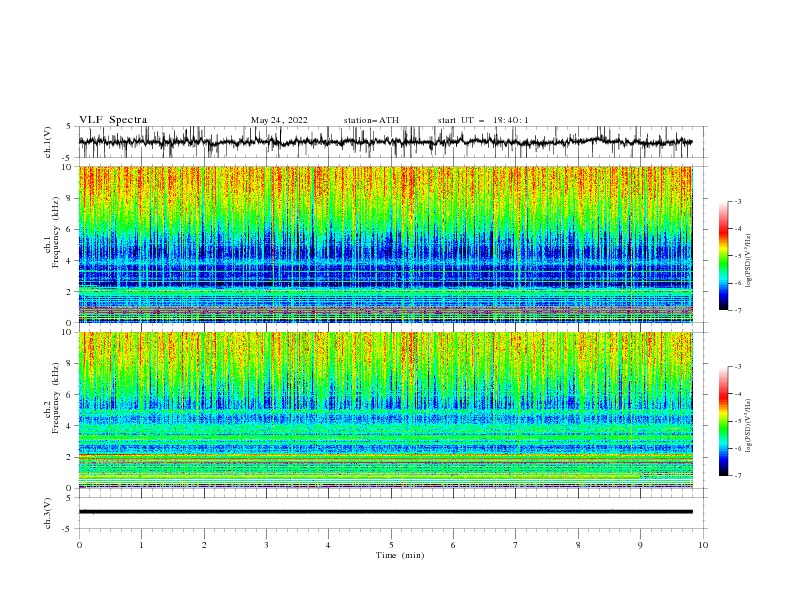Click the "6" tick on ch.2 frequency axis
Screen dimensions: 792x612
[x=70, y=395]
